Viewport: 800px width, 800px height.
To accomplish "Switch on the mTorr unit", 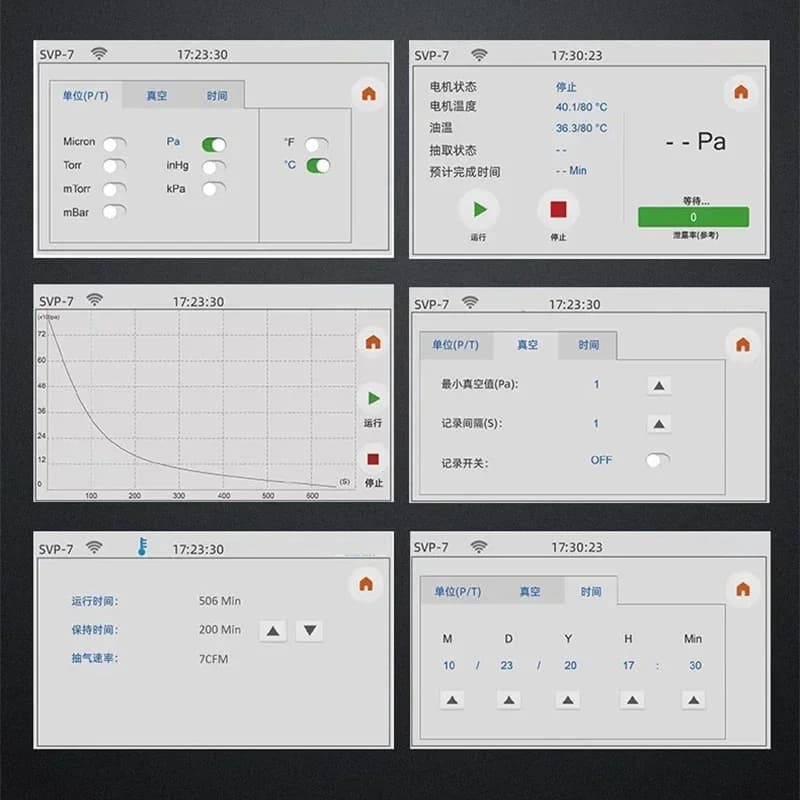I will [114, 189].
